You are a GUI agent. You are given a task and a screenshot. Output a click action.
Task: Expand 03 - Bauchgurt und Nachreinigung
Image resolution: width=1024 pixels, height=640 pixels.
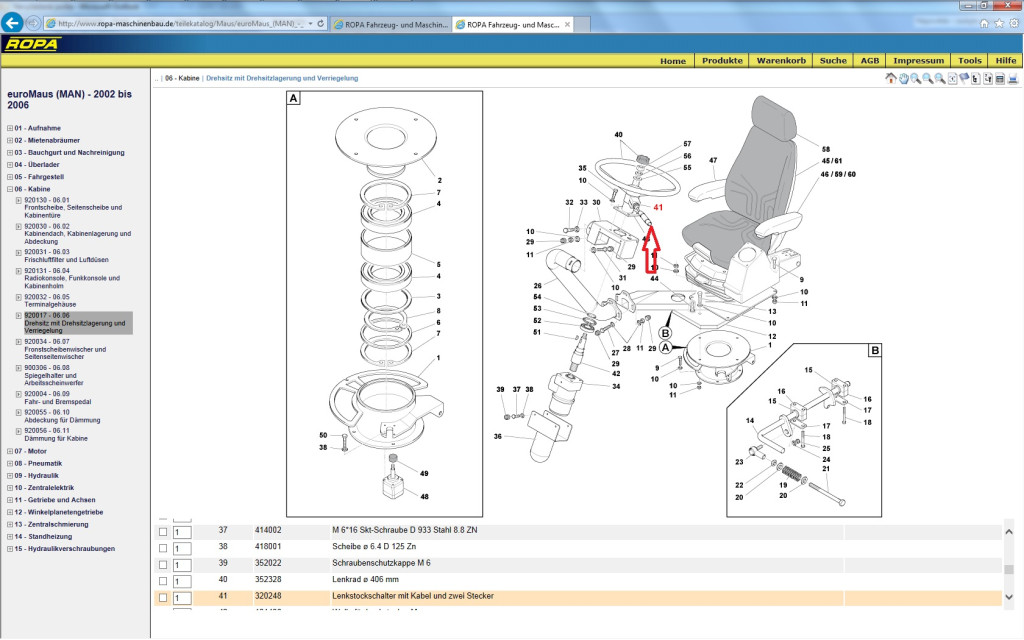pos(10,152)
